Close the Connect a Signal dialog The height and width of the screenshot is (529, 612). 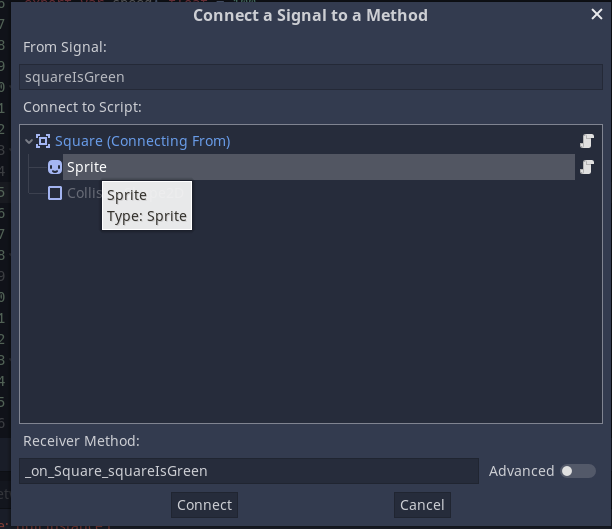596,14
